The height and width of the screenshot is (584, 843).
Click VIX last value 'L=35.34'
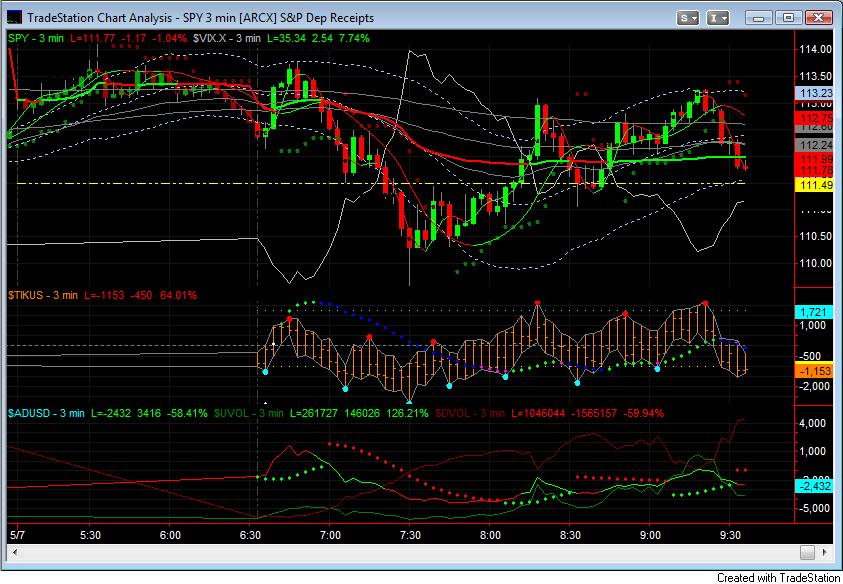pos(287,38)
